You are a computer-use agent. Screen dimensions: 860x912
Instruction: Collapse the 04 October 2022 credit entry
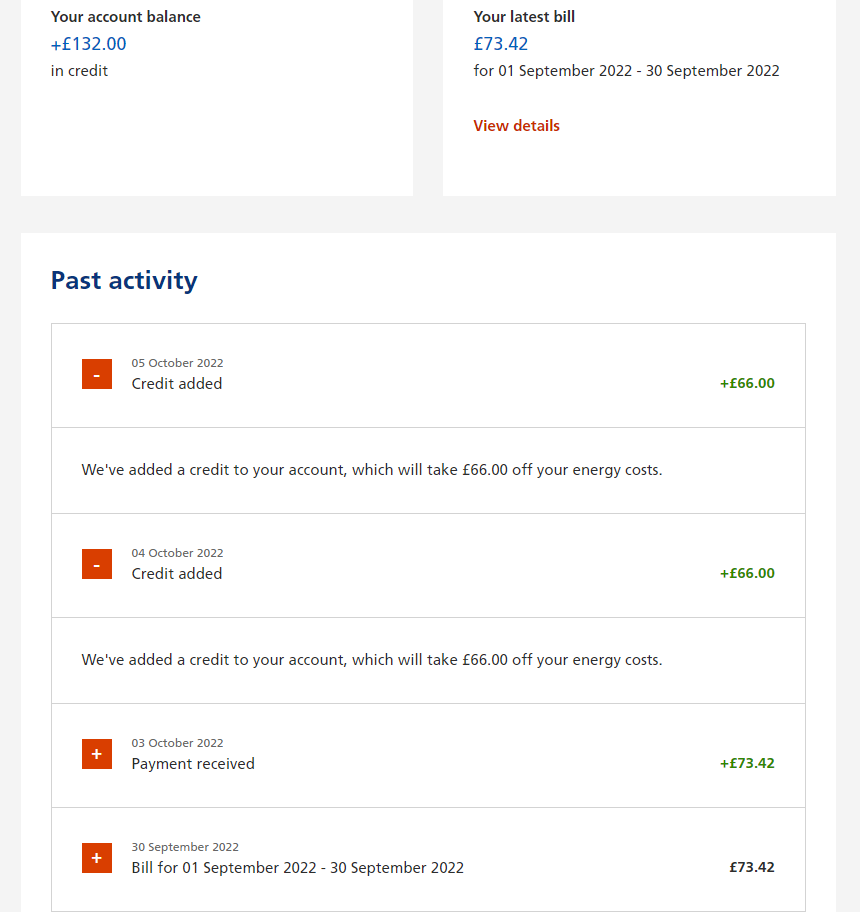click(x=97, y=564)
